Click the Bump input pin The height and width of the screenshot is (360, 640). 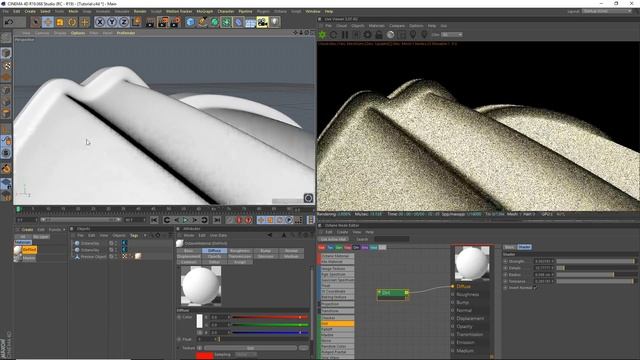point(453,302)
